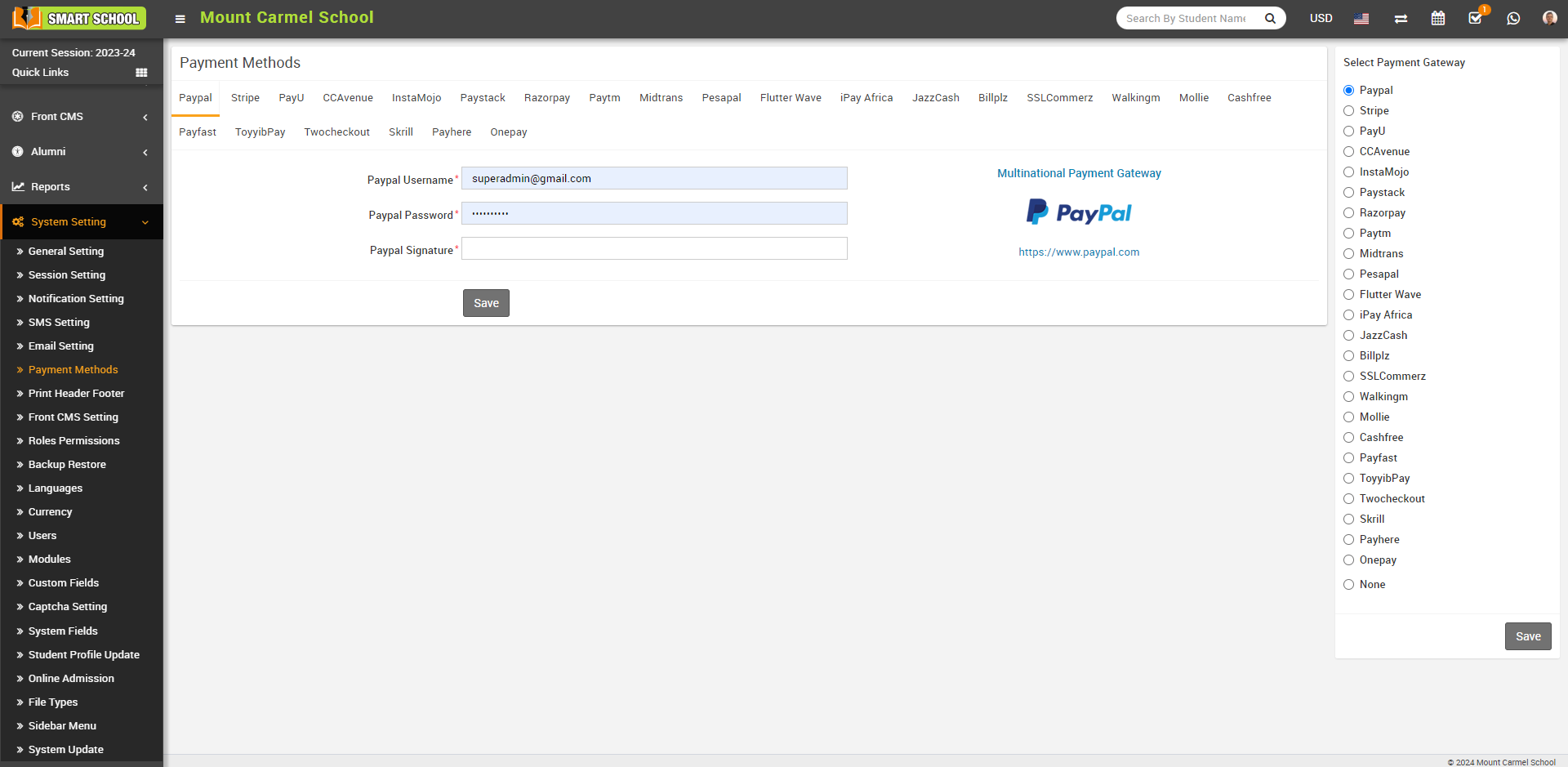This screenshot has width=1568, height=767.
Task: Save the Paypal credentials form
Action: pos(486,303)
